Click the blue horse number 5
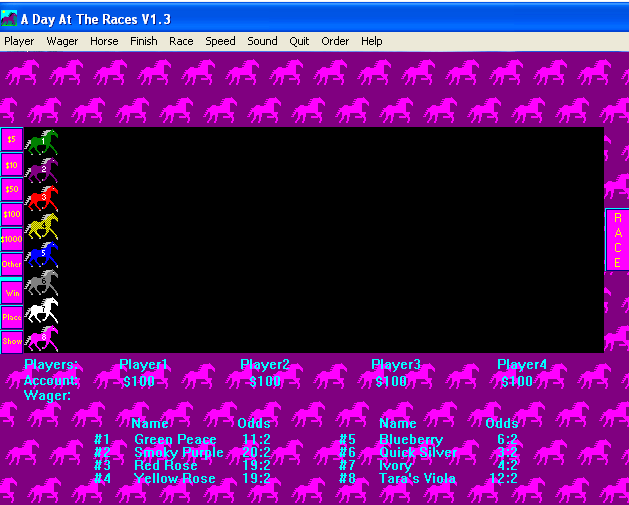 [41, 255]
